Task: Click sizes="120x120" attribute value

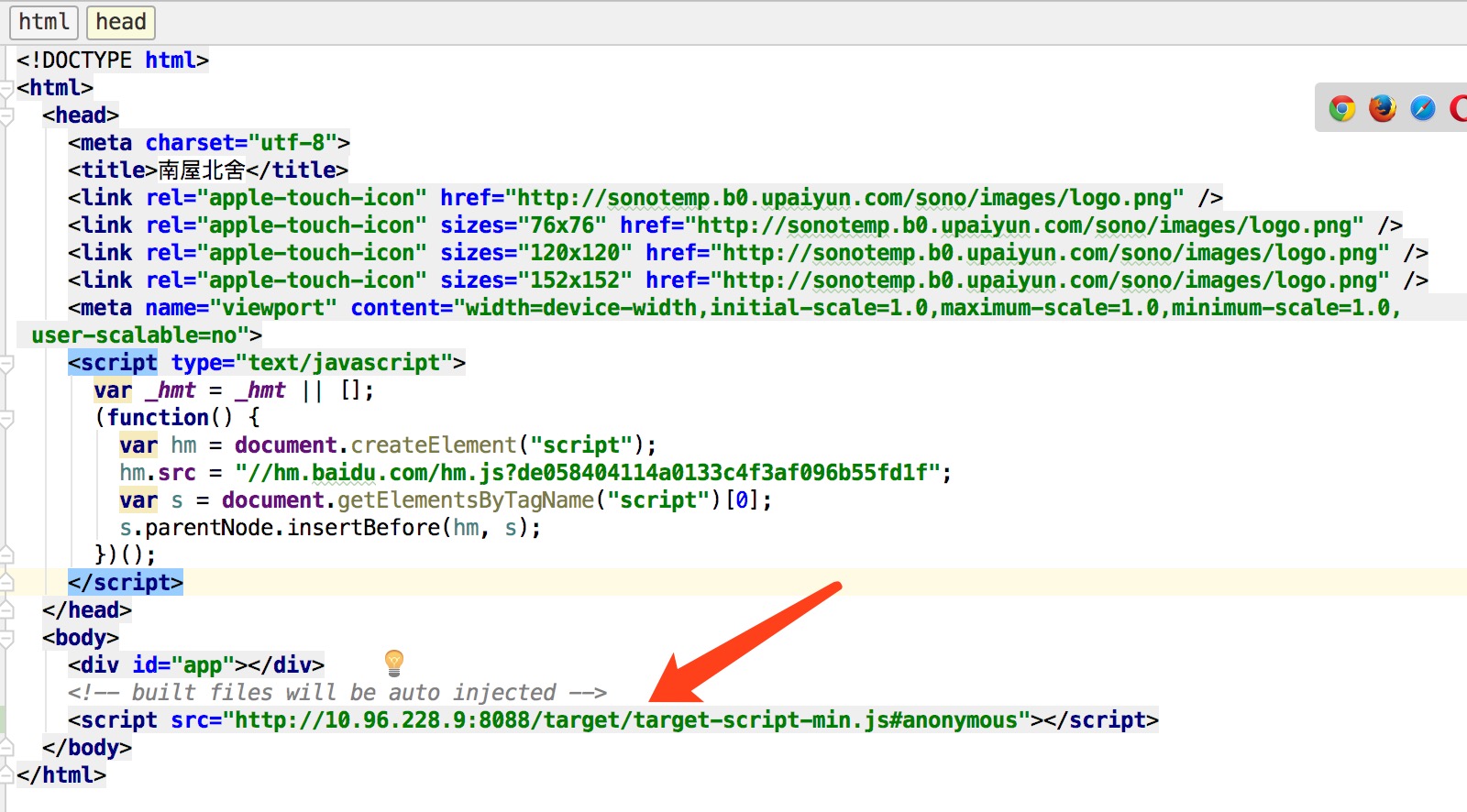Action: pyautogui.click(x=536, y=253)
